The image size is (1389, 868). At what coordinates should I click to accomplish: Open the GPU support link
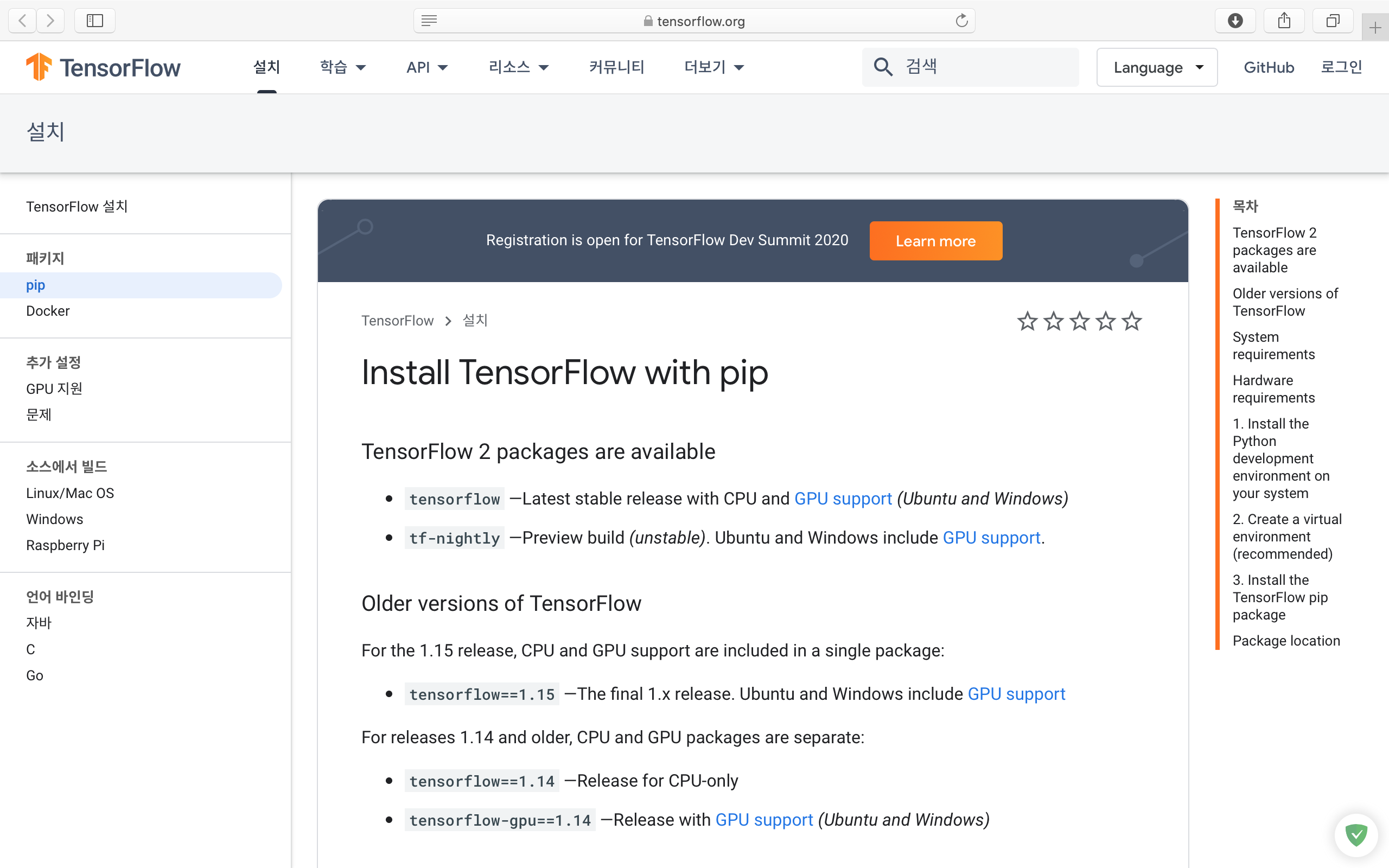843,499
